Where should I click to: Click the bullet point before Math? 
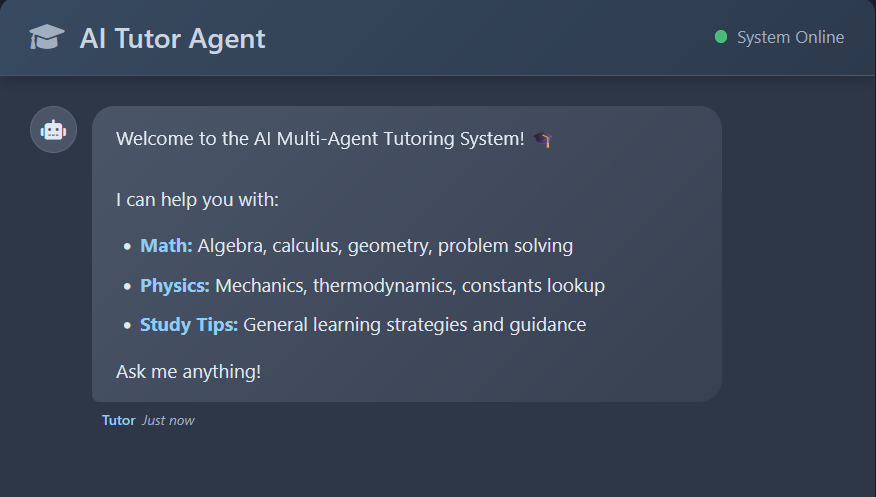point(127,246)
